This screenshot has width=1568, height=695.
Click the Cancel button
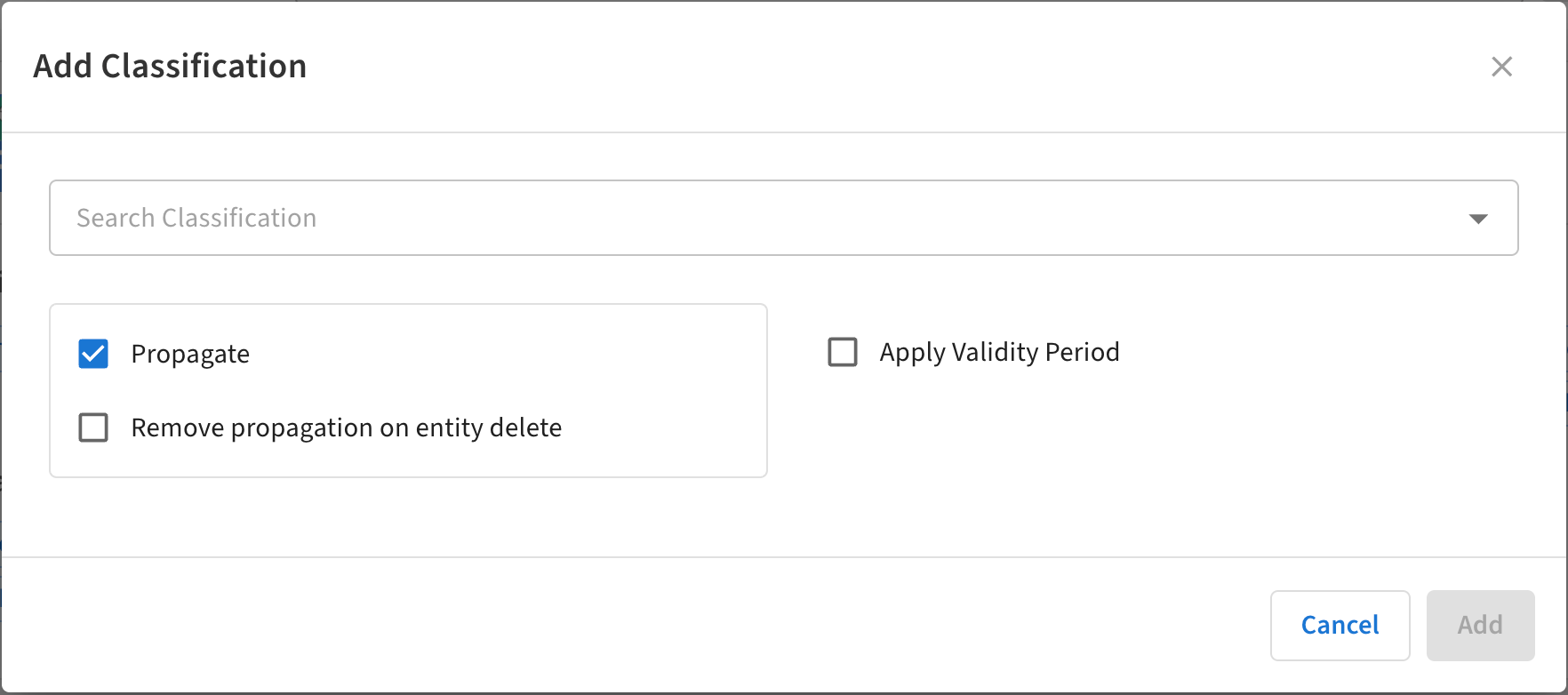[1340, 625]
